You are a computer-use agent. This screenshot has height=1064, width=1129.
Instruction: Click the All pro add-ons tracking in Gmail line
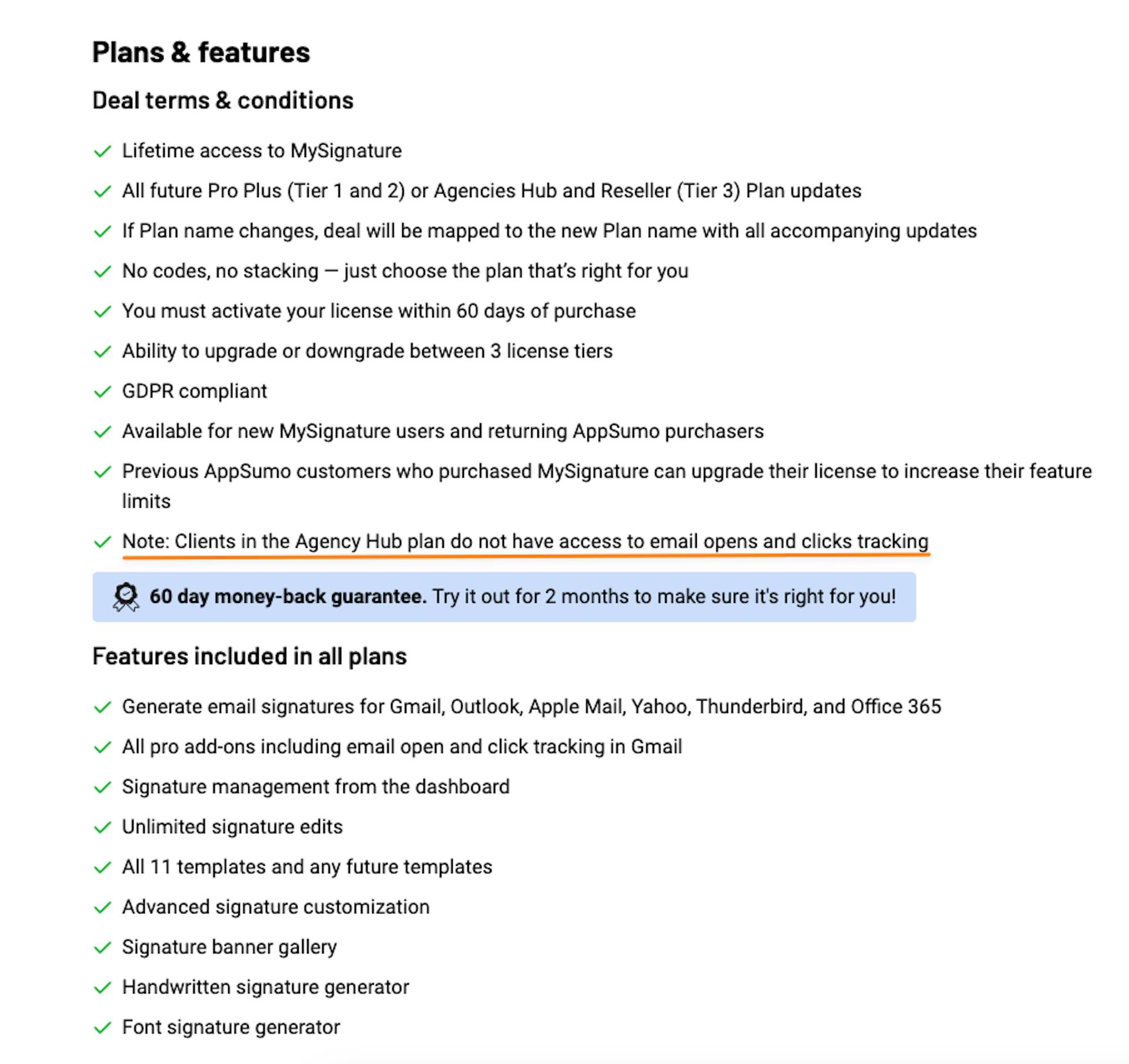tap(402, 747)
